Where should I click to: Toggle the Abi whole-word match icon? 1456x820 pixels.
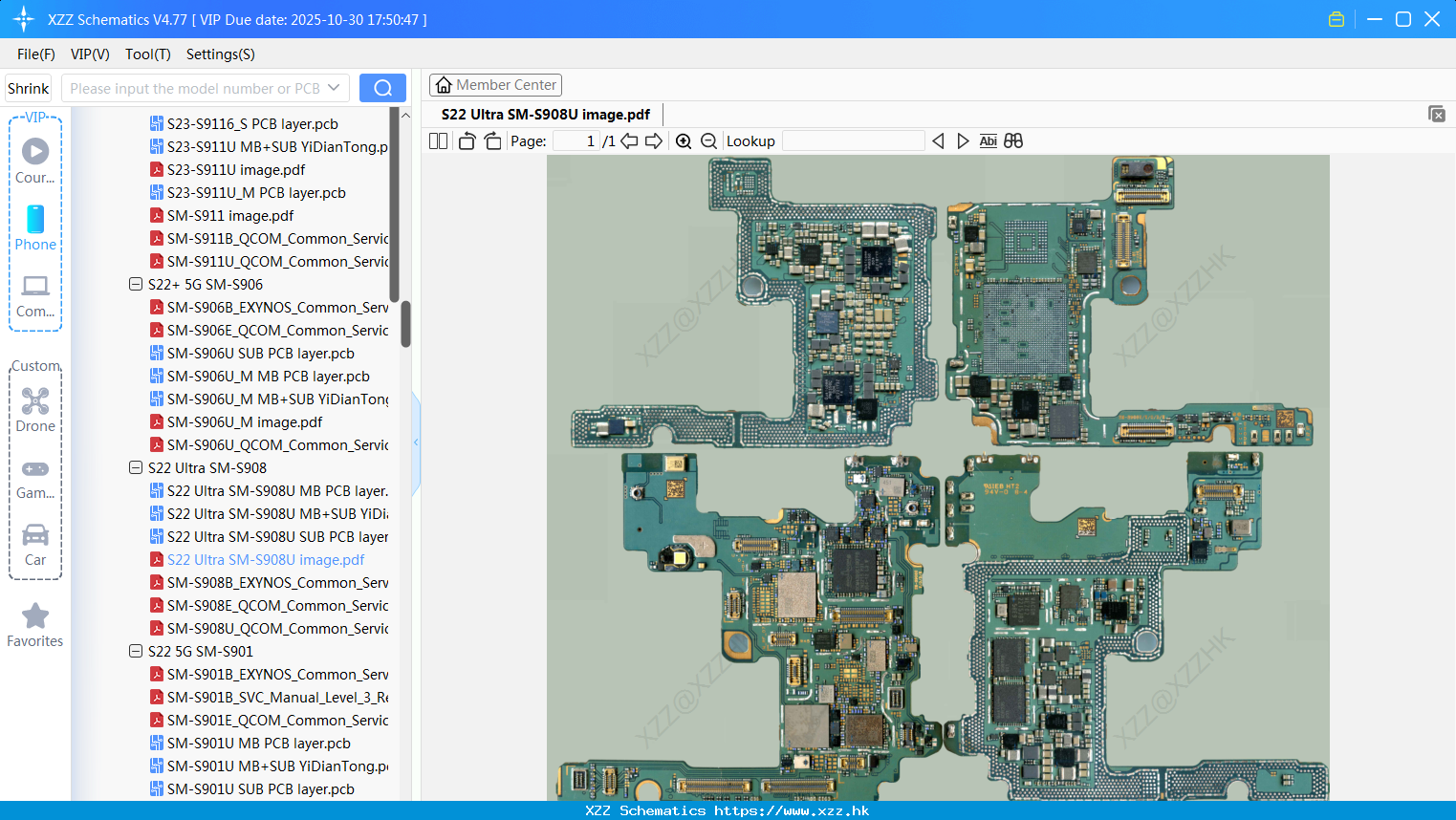989,140
